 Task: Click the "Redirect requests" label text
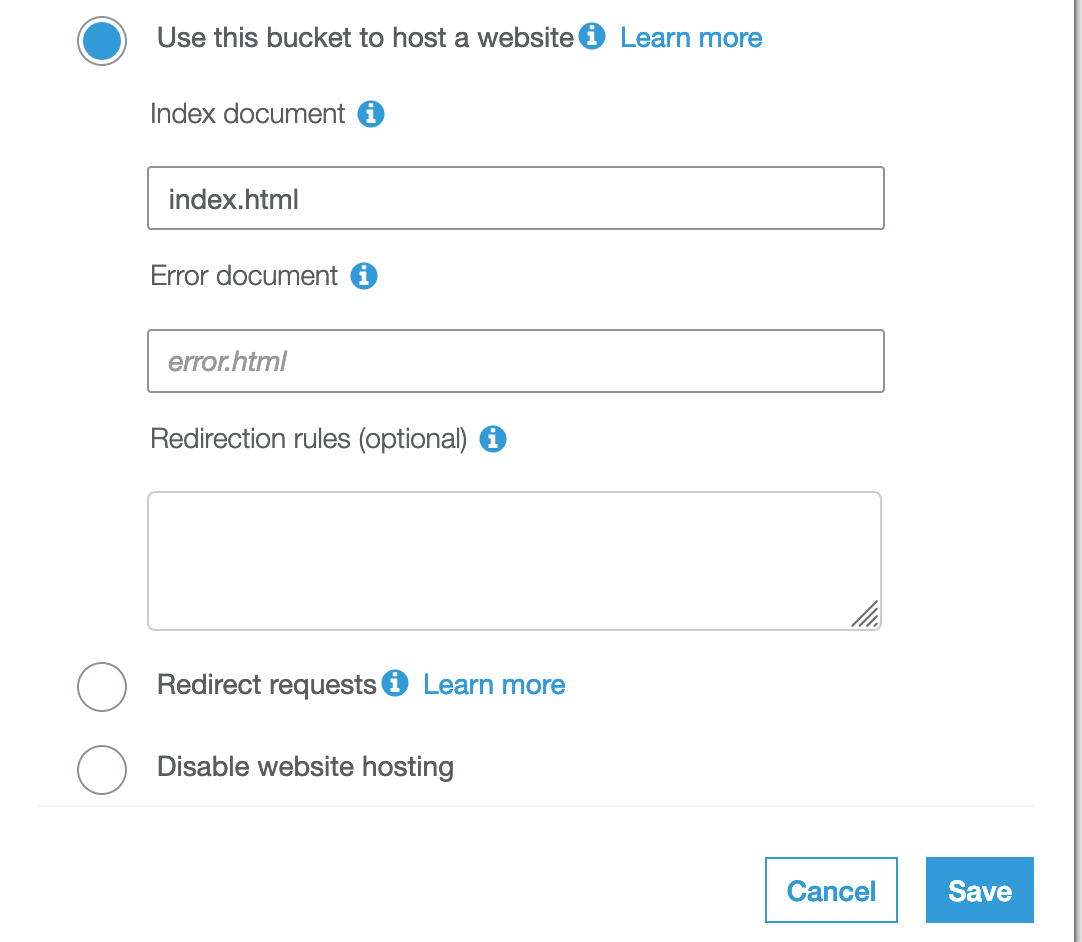tap(266, 685)
